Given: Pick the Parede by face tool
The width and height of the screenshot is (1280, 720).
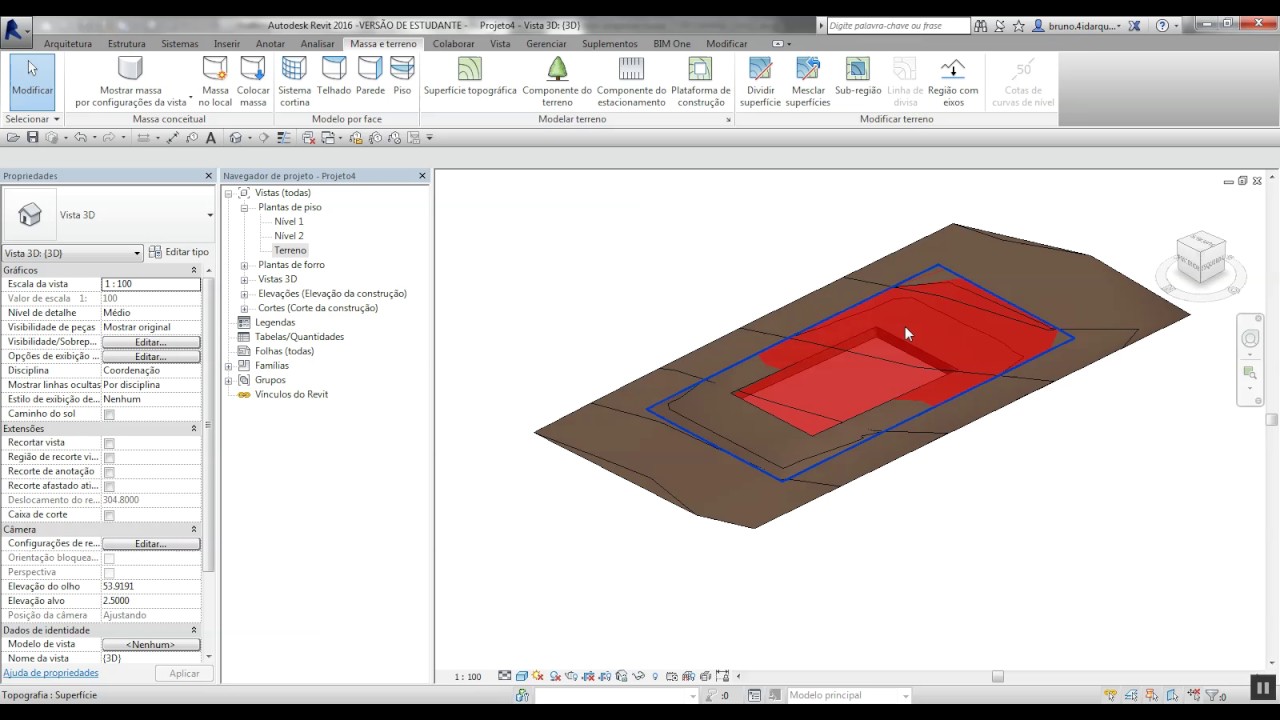Looking at the screenshot, I should (370, 76).
